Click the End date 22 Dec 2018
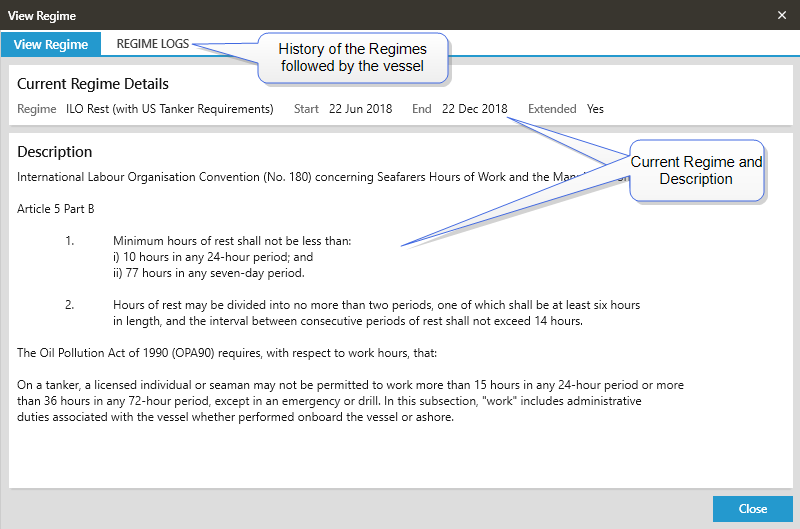800x529 pixels. [x=474, y=109]
